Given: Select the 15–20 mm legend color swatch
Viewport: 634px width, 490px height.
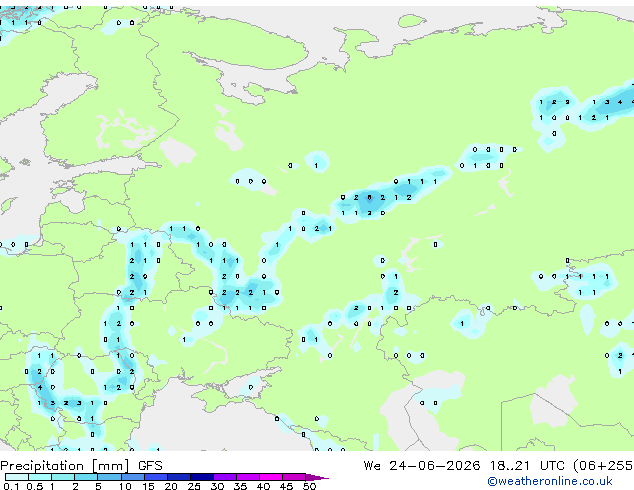Looking at the screenshot, I should pyautogui.click(x=156, y=477).
